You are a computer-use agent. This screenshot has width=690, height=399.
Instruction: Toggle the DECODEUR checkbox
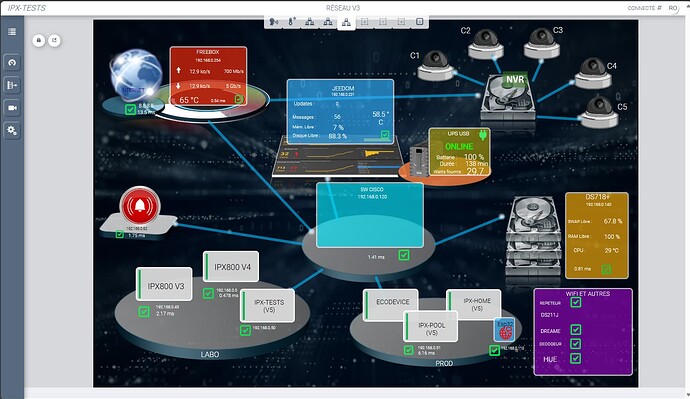576,344
